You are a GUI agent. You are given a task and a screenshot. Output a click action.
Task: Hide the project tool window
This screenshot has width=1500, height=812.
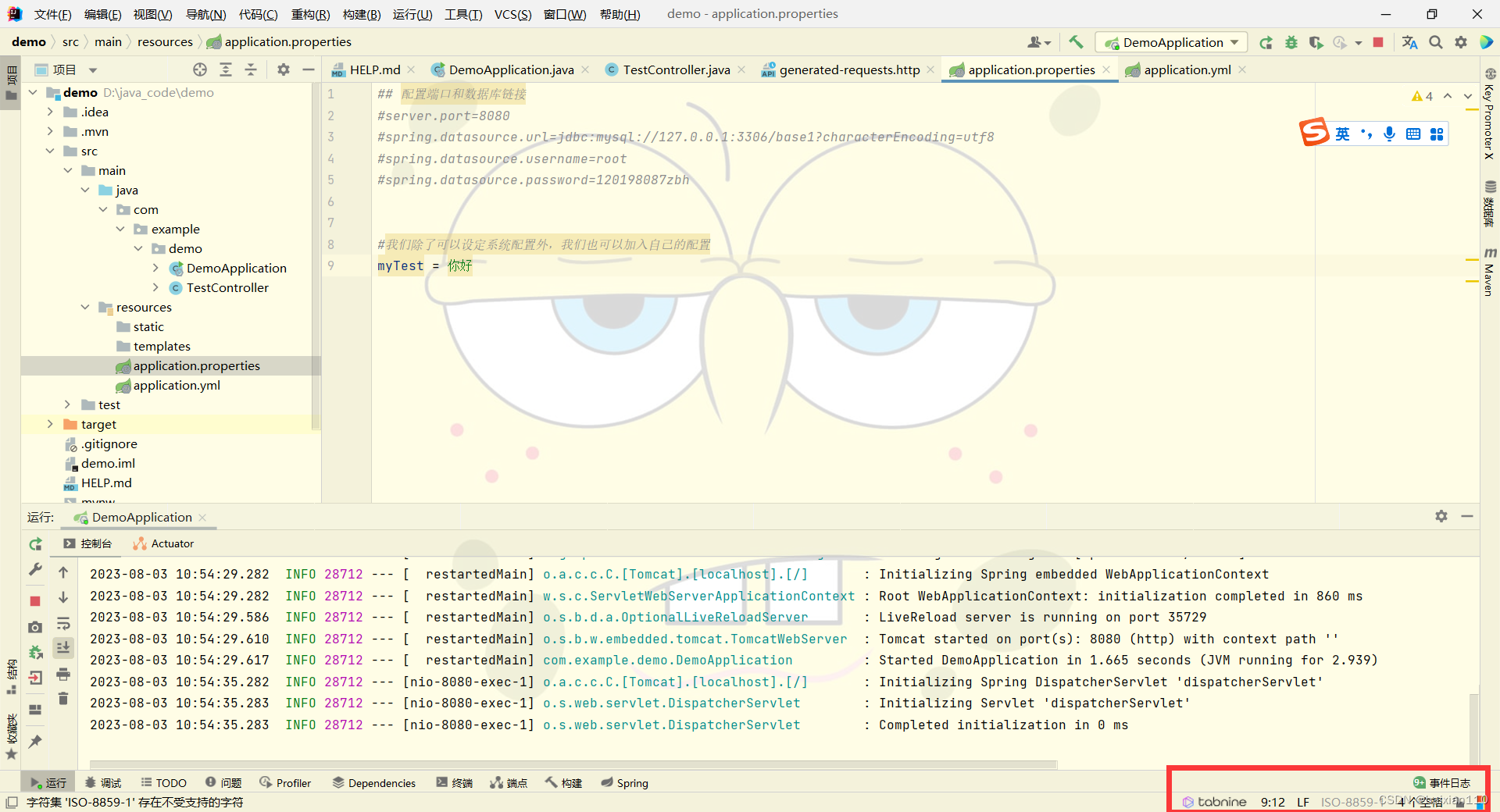point(309,69)
